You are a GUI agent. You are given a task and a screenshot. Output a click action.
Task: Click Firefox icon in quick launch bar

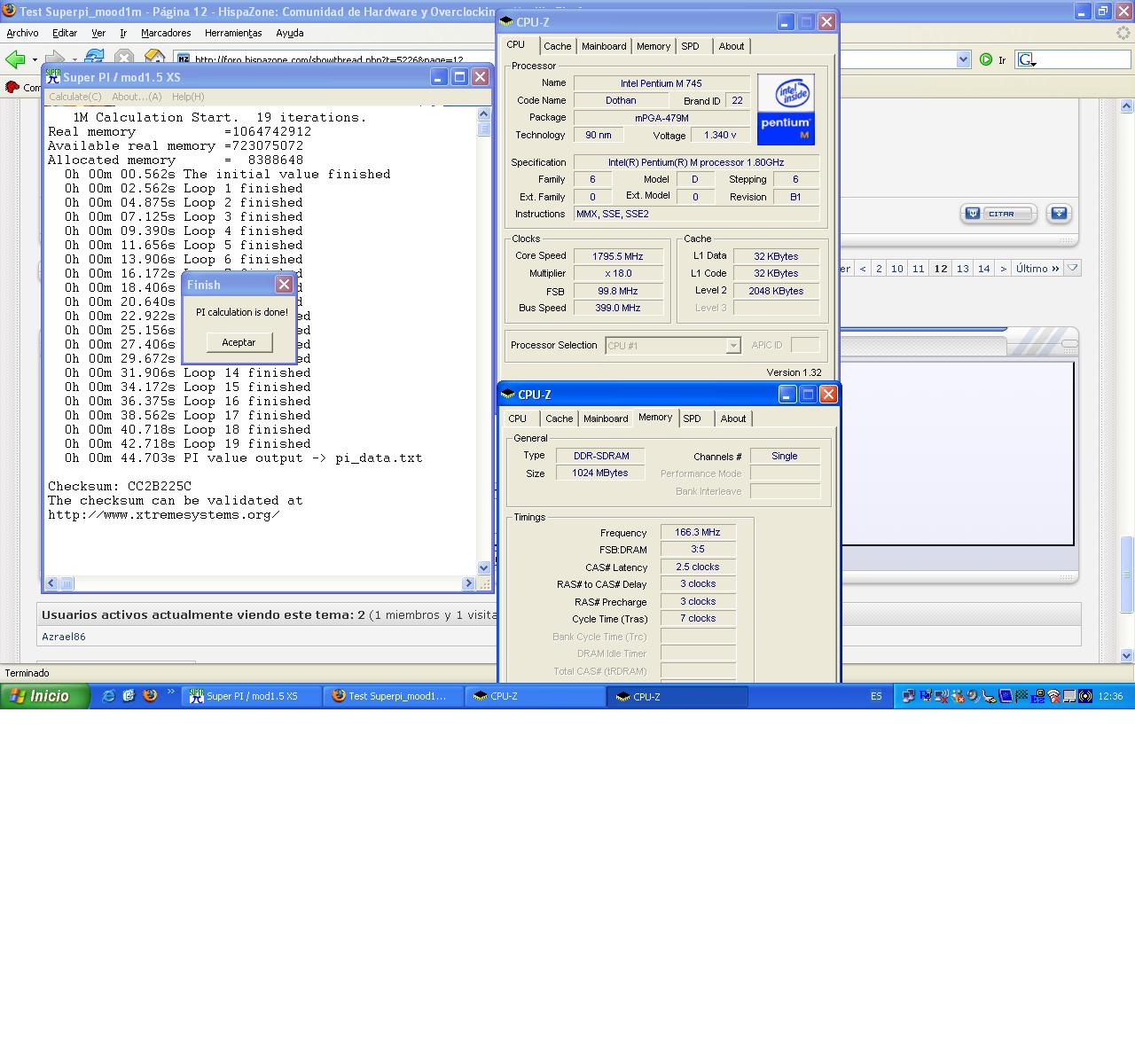click(150, 696)
